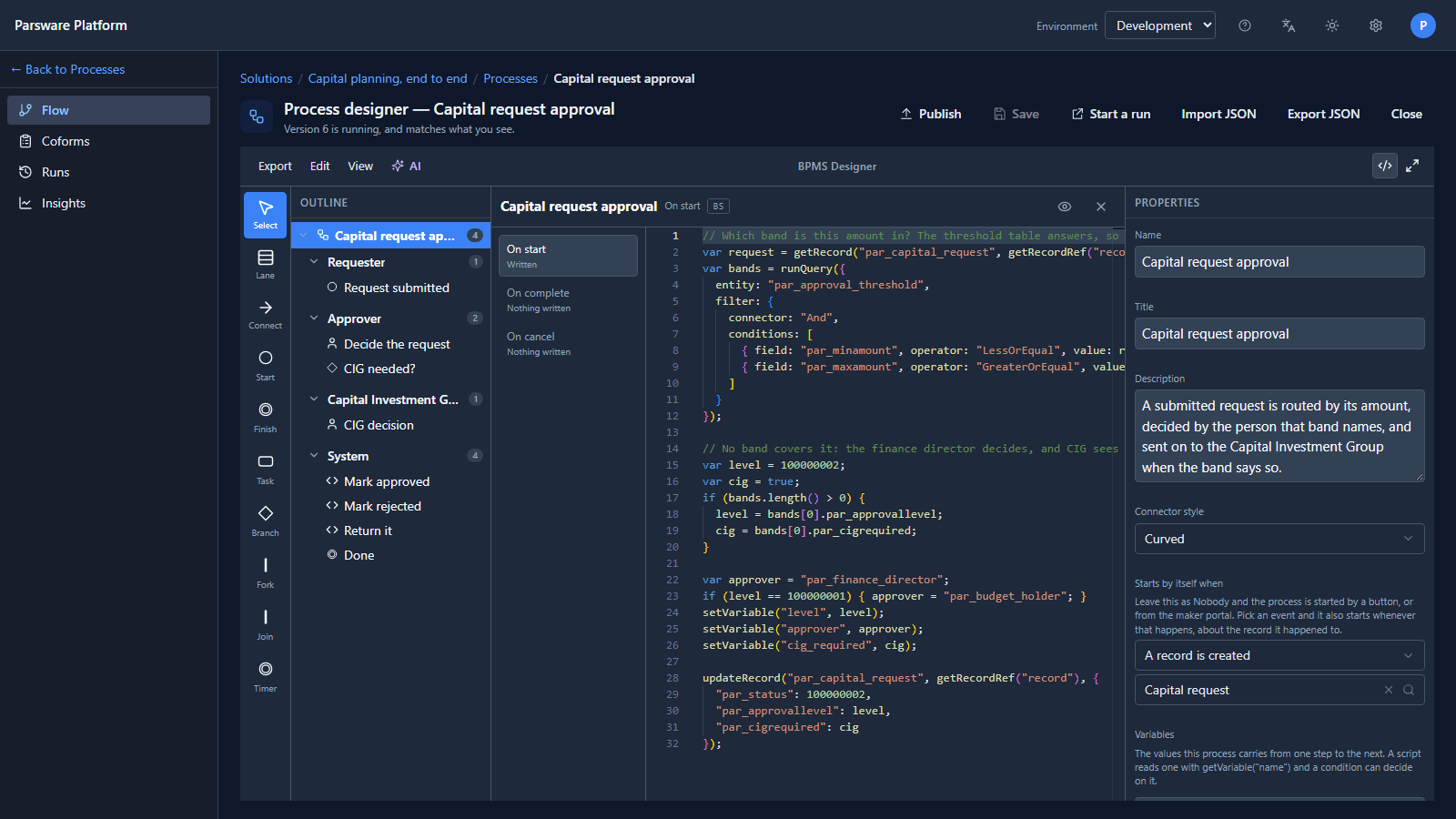Screen dimensions: 1456x819
Task: Collapse the Approver lane in outline
Action: [314, 318]
